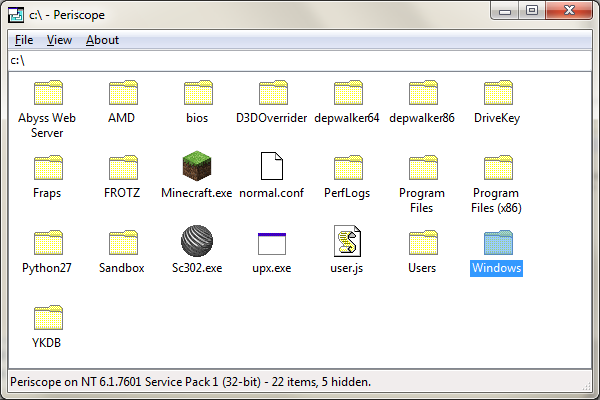
Task: Click the Periscope title bar app icon
Action: click(x=16, y=15)
